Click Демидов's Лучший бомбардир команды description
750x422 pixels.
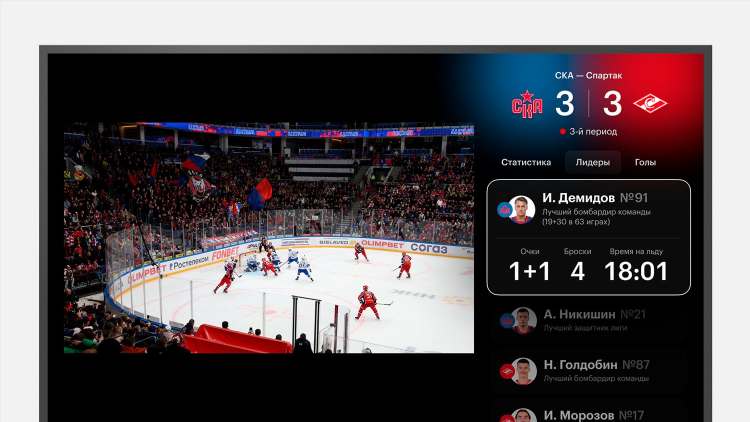click(x=596, y=217)
